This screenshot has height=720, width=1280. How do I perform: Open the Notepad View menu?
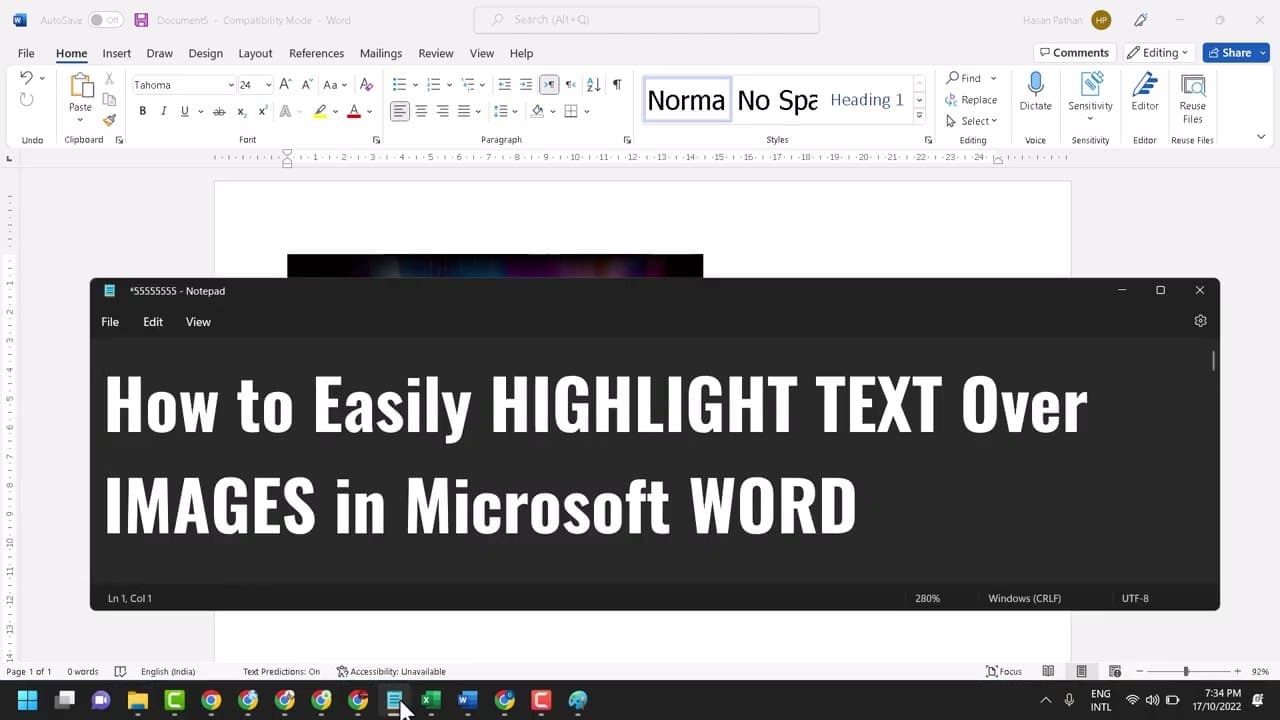[x=198, y=322]
